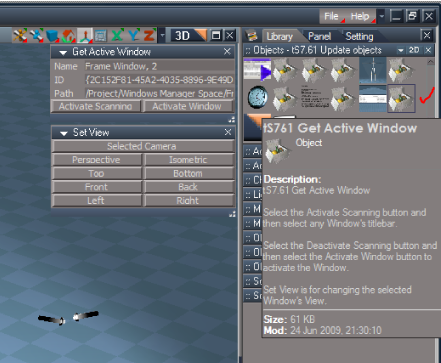This screenshot has width=441, height=363.
Task: Switch to the Panel tab
Action: 319,36
